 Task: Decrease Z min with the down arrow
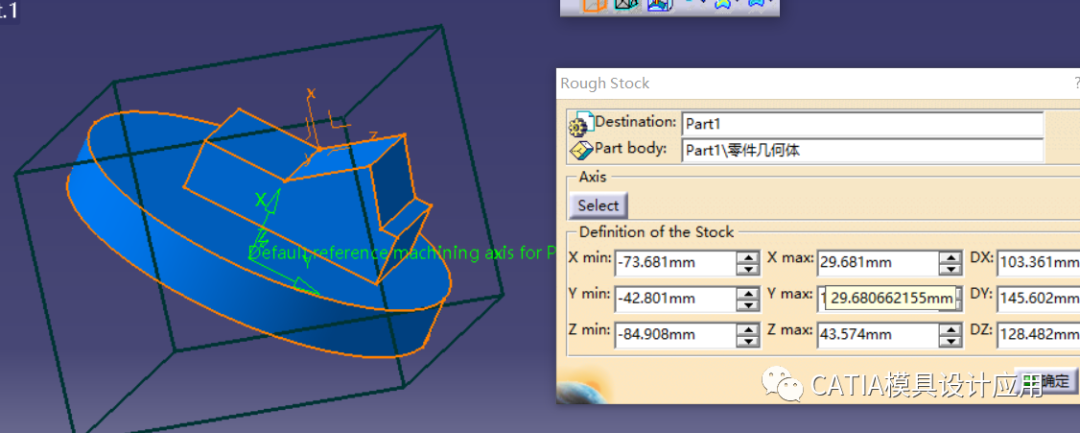pyautogui.click(x=747, y=341)
